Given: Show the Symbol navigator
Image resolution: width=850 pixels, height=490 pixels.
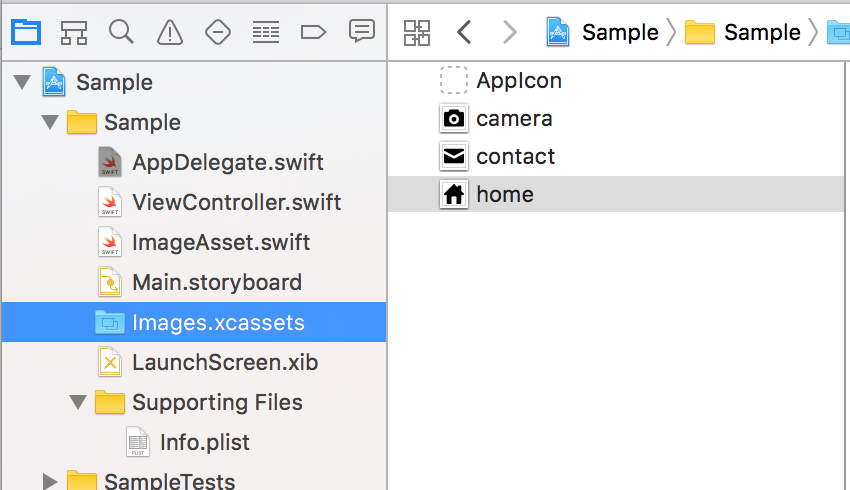Looking at the screenshot, I should tap(73, 32).
